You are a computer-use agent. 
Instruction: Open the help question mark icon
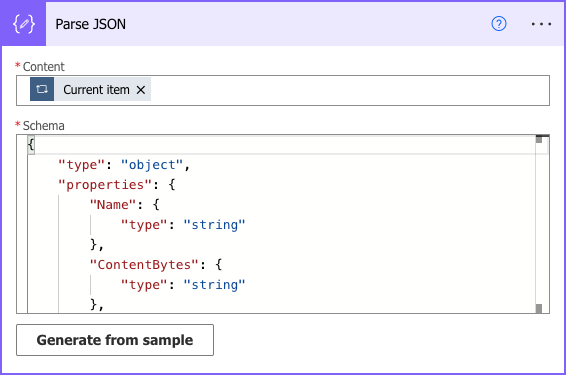pyautogui.click(x=498, y=24)
